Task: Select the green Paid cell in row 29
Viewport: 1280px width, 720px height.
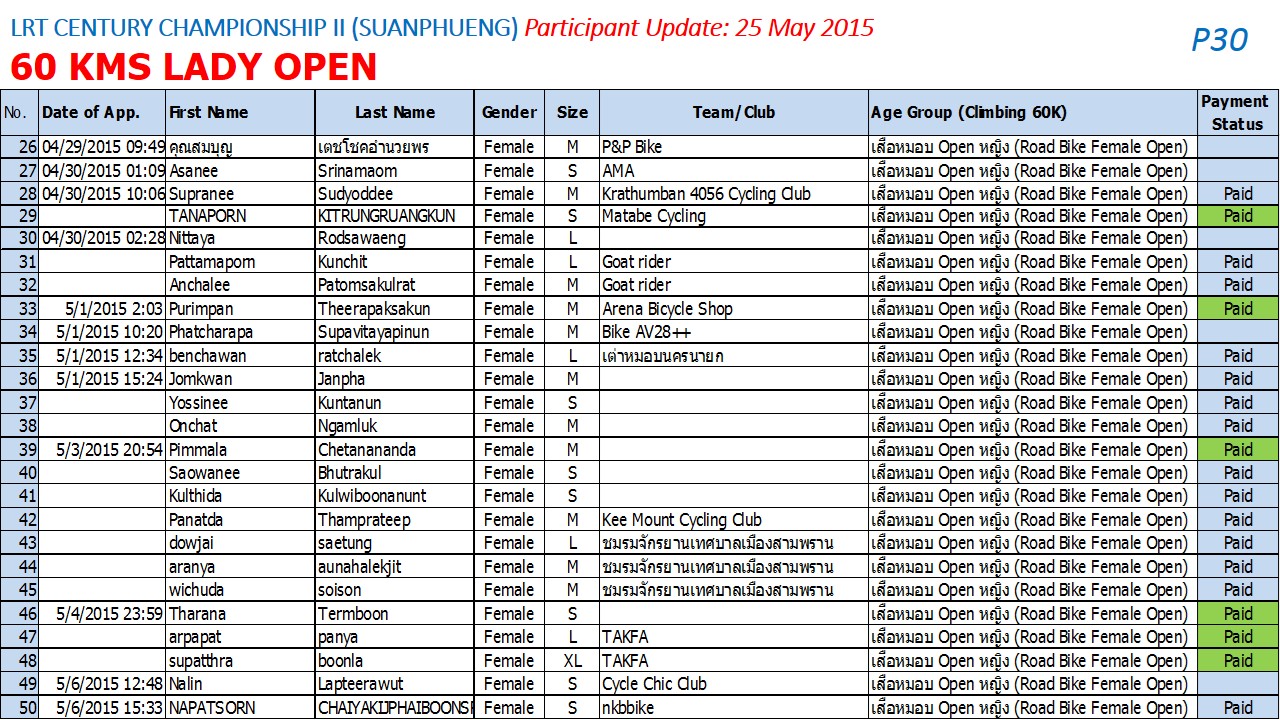Action: (x=1238, y=216)
